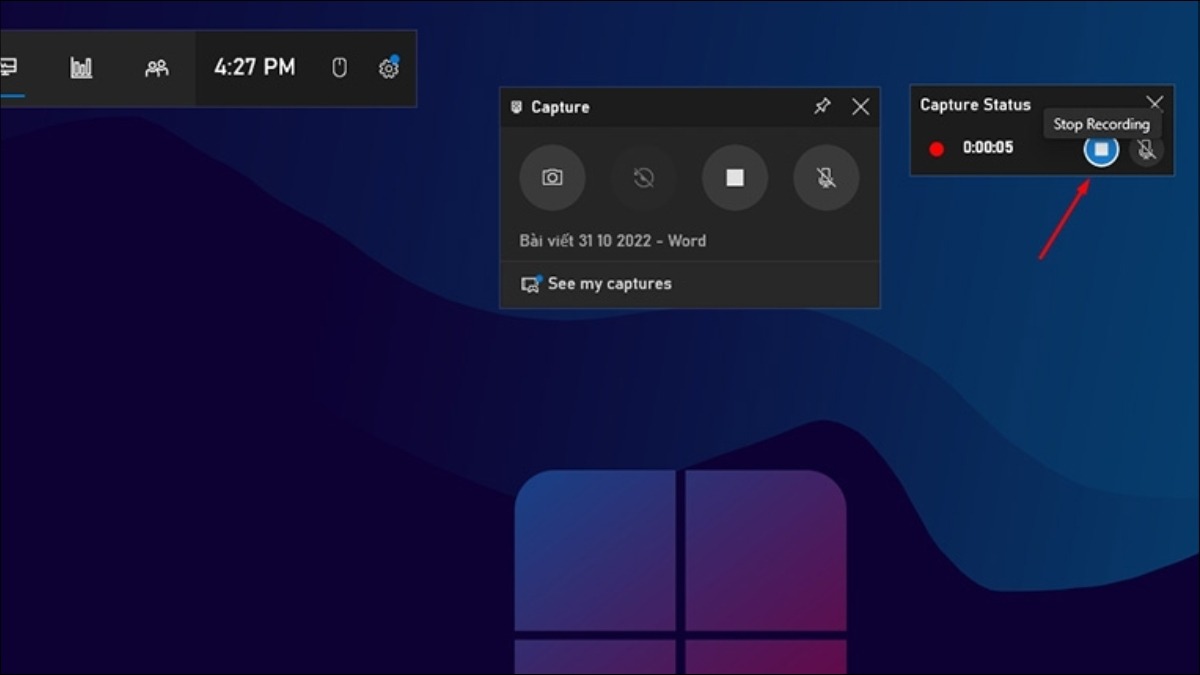
Task: Toggle the microphone in the Capture widget
Action: (x=826, y=178)
